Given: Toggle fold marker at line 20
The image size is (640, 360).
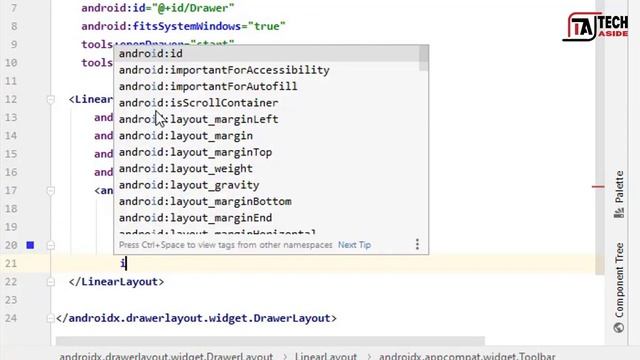Looking at the screenshot, I should click(51, 245).
